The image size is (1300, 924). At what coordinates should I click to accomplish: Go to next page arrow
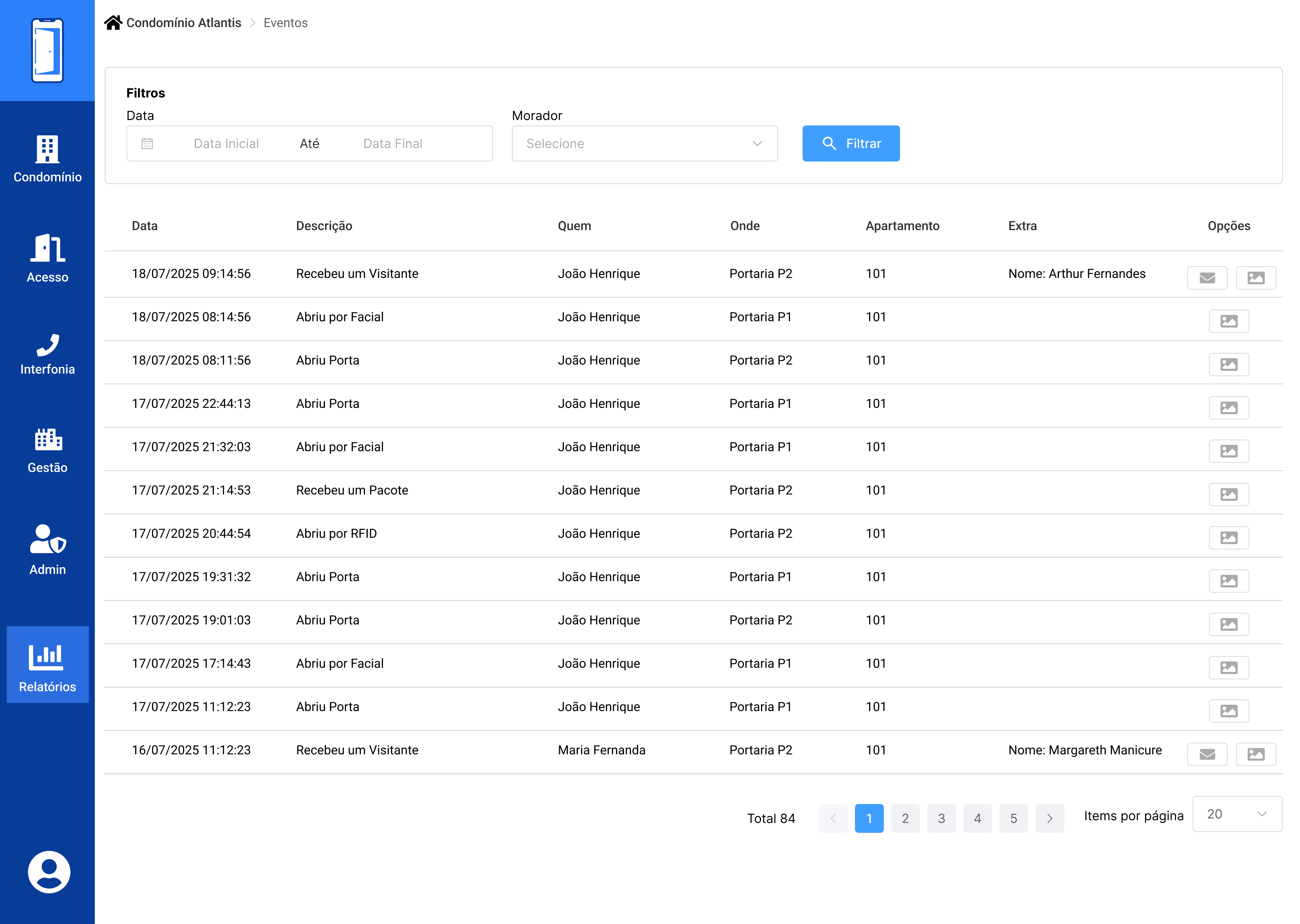point(1049,818)
